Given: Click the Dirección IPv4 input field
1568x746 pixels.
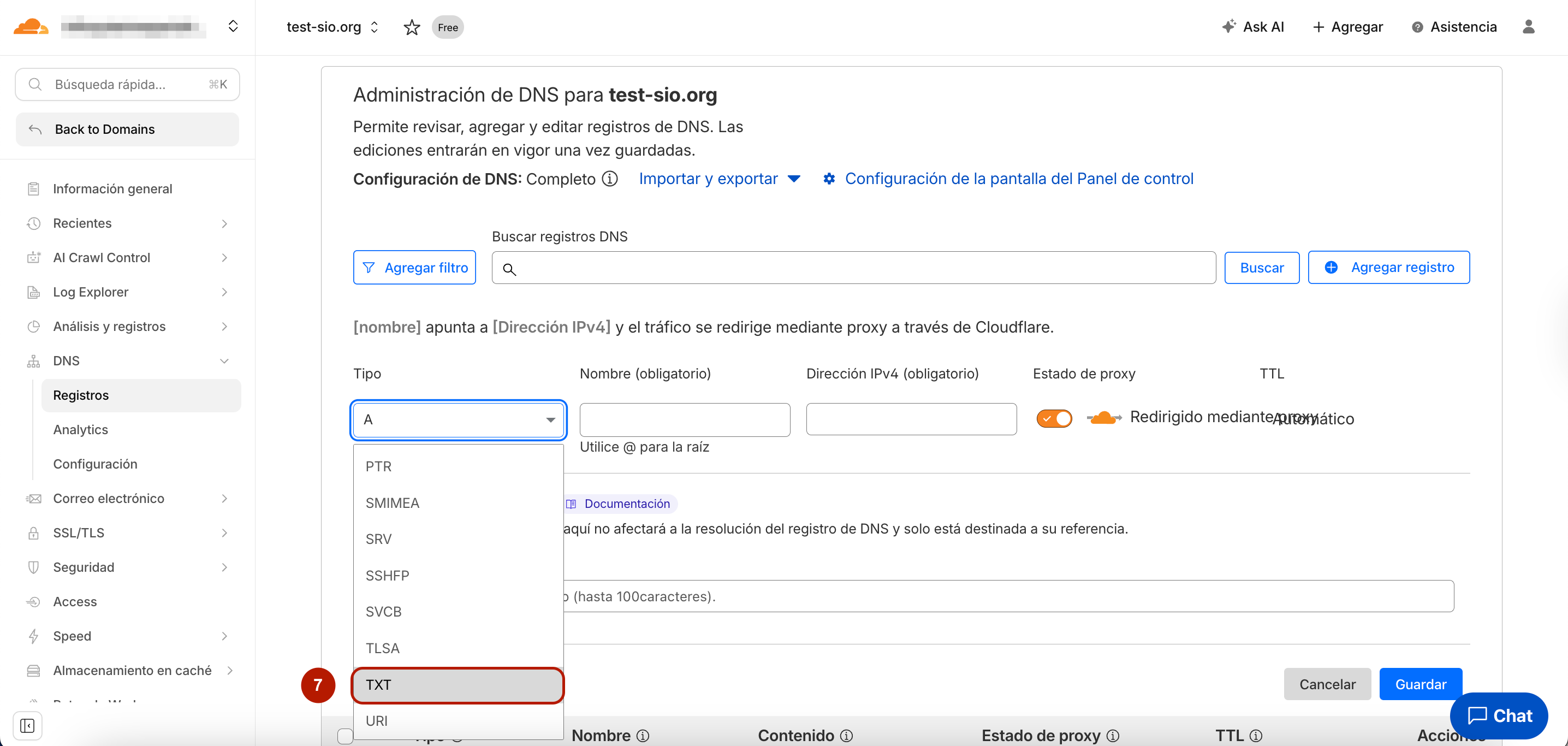Looking at the screenshot, I should click(911, 419).
